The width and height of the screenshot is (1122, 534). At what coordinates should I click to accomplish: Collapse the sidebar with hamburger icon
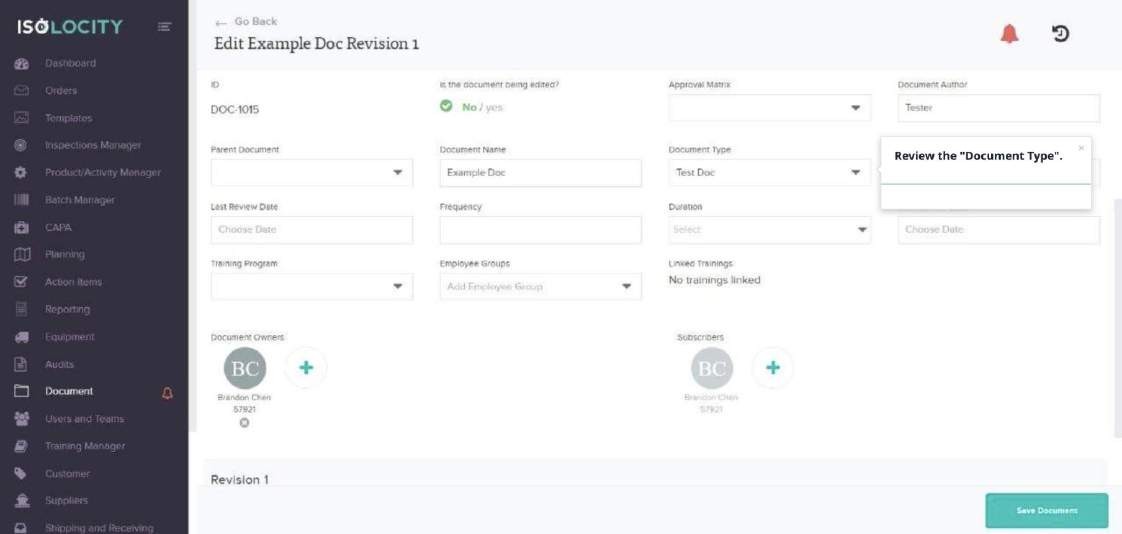(165, 27)
